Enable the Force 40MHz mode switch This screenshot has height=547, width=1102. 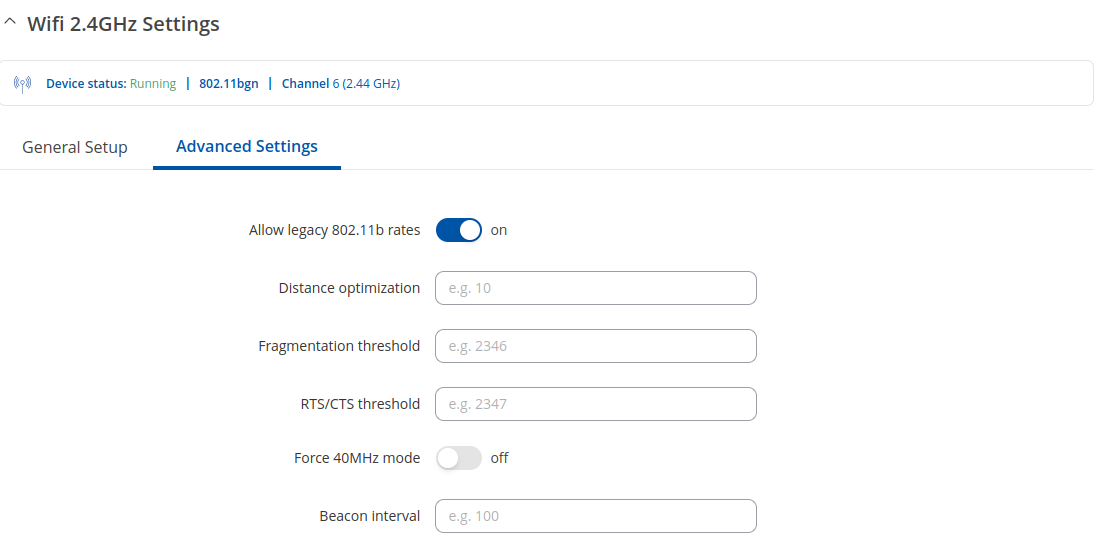coord(459,458)
